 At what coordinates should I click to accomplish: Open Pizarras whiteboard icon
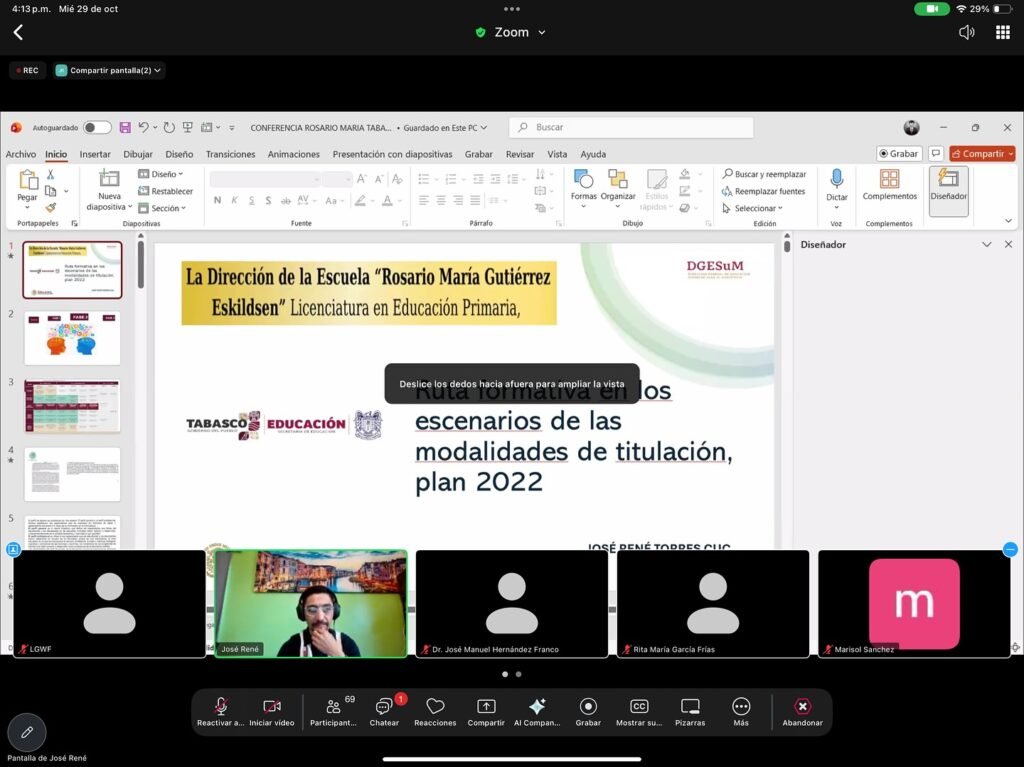tap(690, 707)
